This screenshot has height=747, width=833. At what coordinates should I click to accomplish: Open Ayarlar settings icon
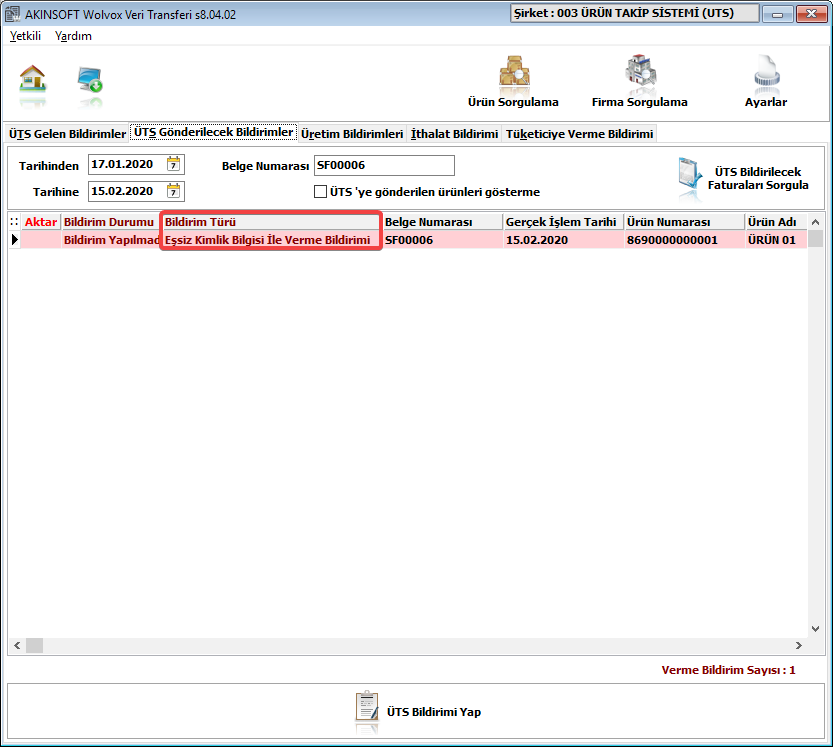766,82
